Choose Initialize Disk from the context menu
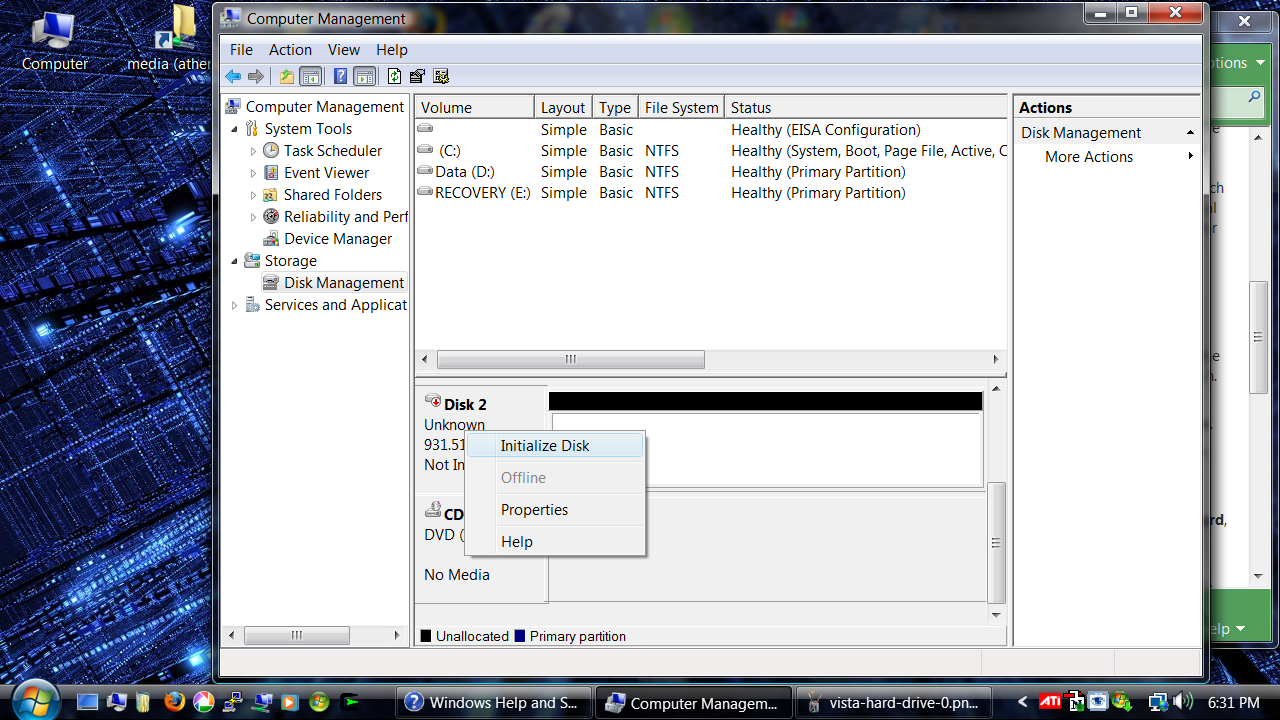Image resolution: width=1280 pixels, height=720 pixels. pos(545,445)
